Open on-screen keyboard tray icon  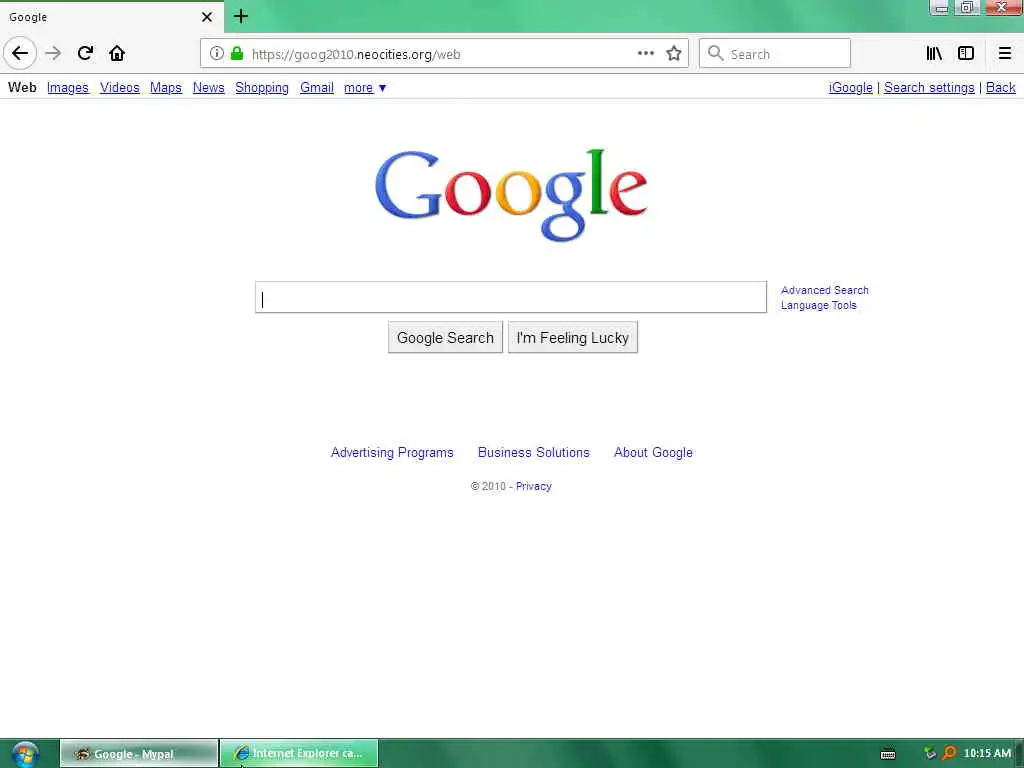[888, 754]
